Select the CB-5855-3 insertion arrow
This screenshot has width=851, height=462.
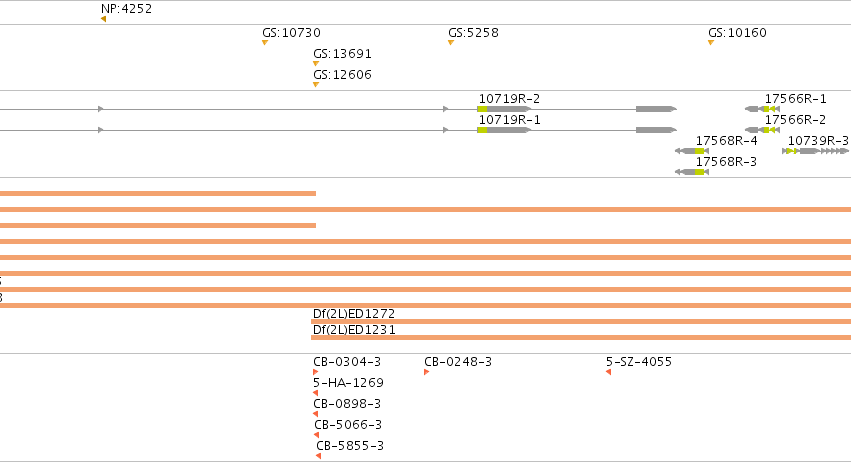pyautogui.click(x=319, y=456)
